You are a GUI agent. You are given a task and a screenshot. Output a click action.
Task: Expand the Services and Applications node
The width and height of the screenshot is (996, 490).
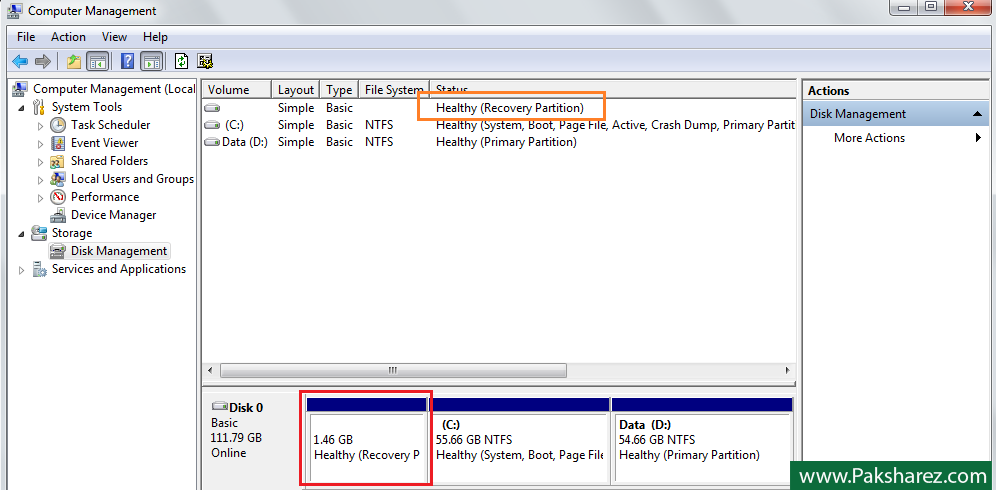[x=22, y=270]
